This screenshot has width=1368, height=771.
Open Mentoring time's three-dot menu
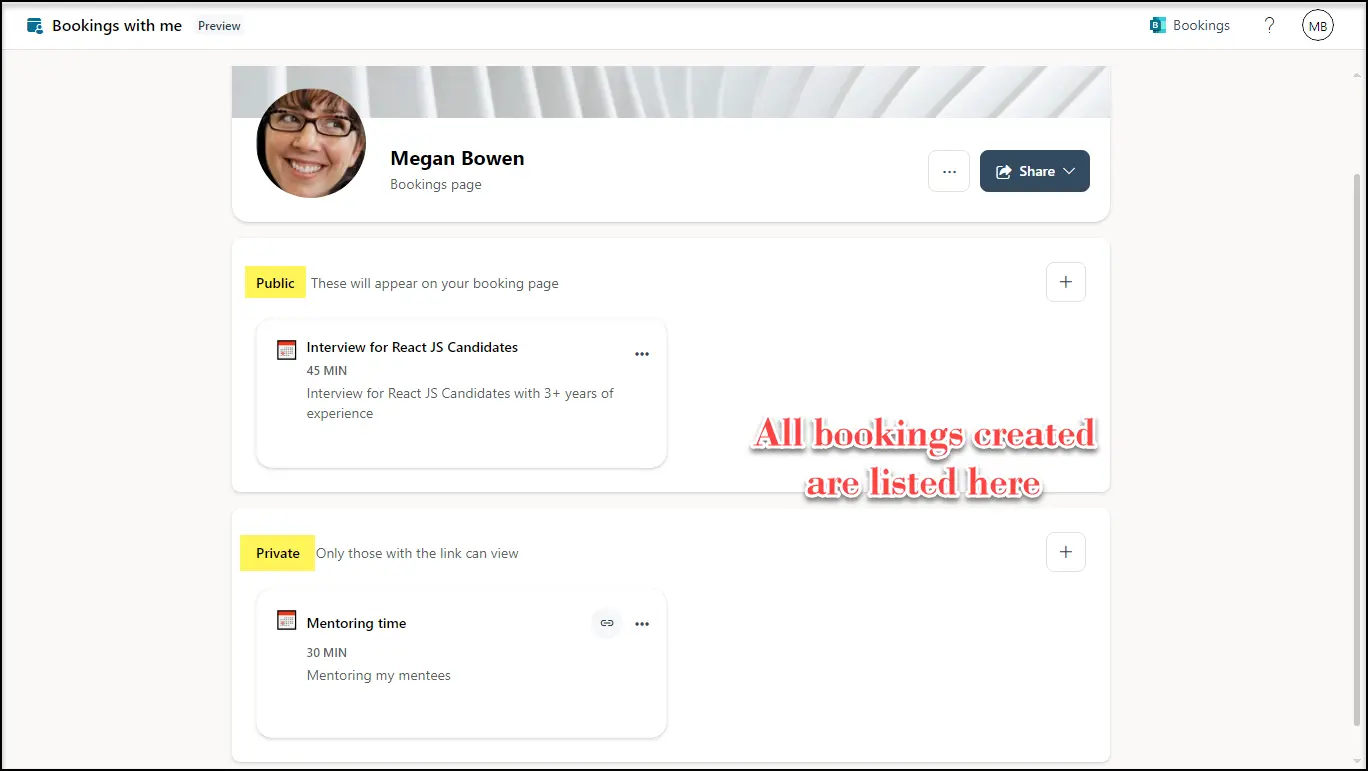tap(642, 624)
